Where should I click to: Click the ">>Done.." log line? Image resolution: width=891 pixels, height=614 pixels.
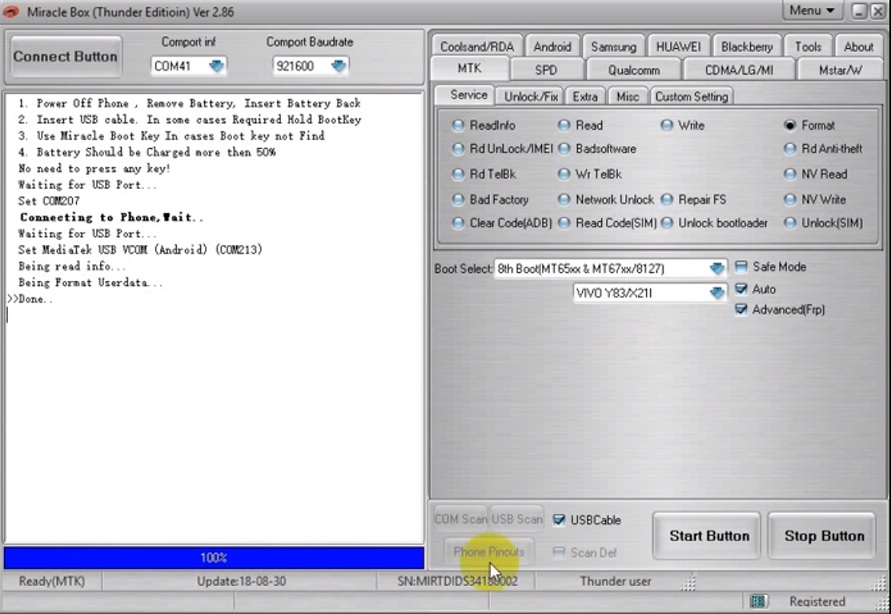coord(30,299)
